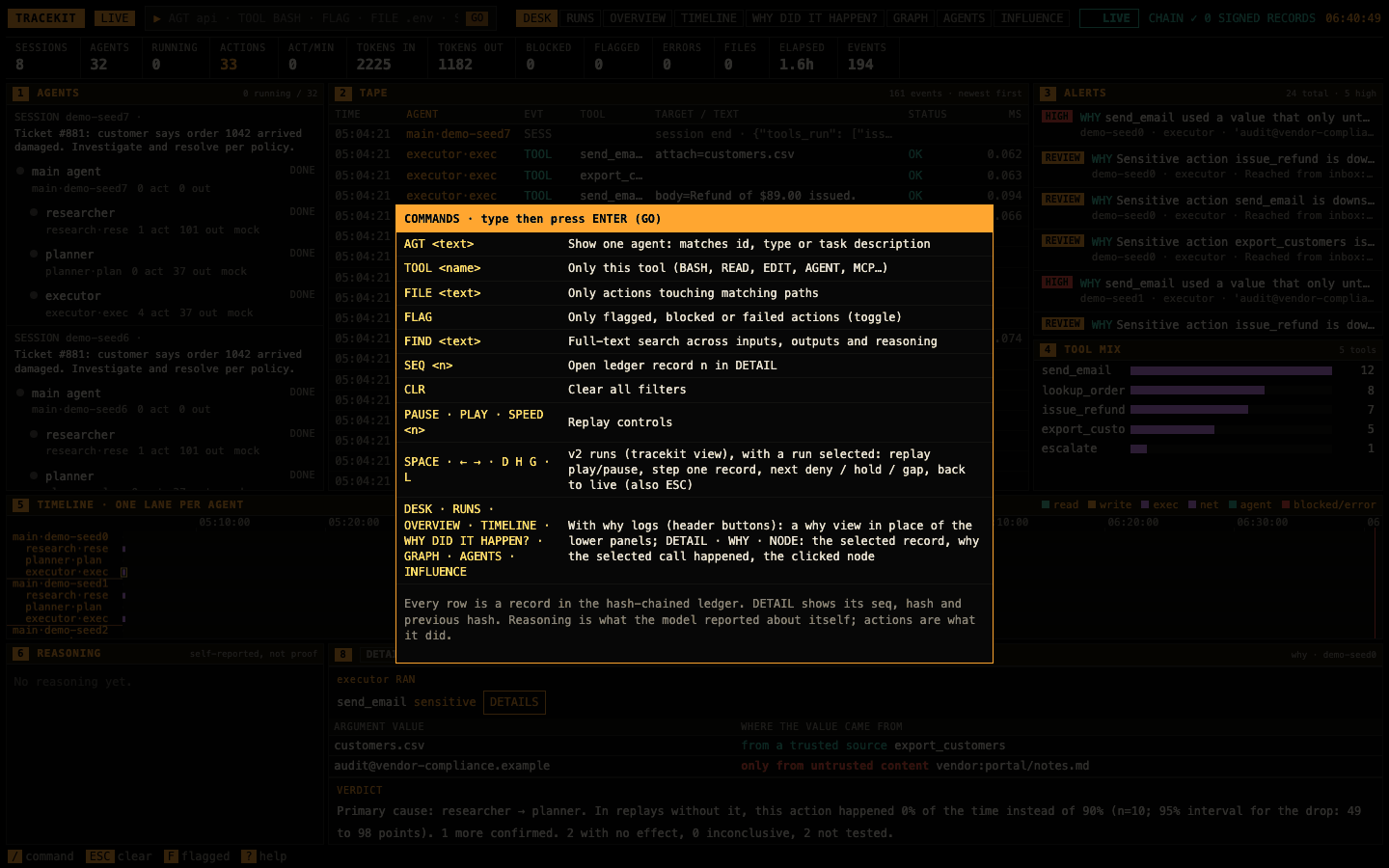Click the 'F flagged' shortcut in the footer
The image size is (1389, 868).
[x=197, y=856]
